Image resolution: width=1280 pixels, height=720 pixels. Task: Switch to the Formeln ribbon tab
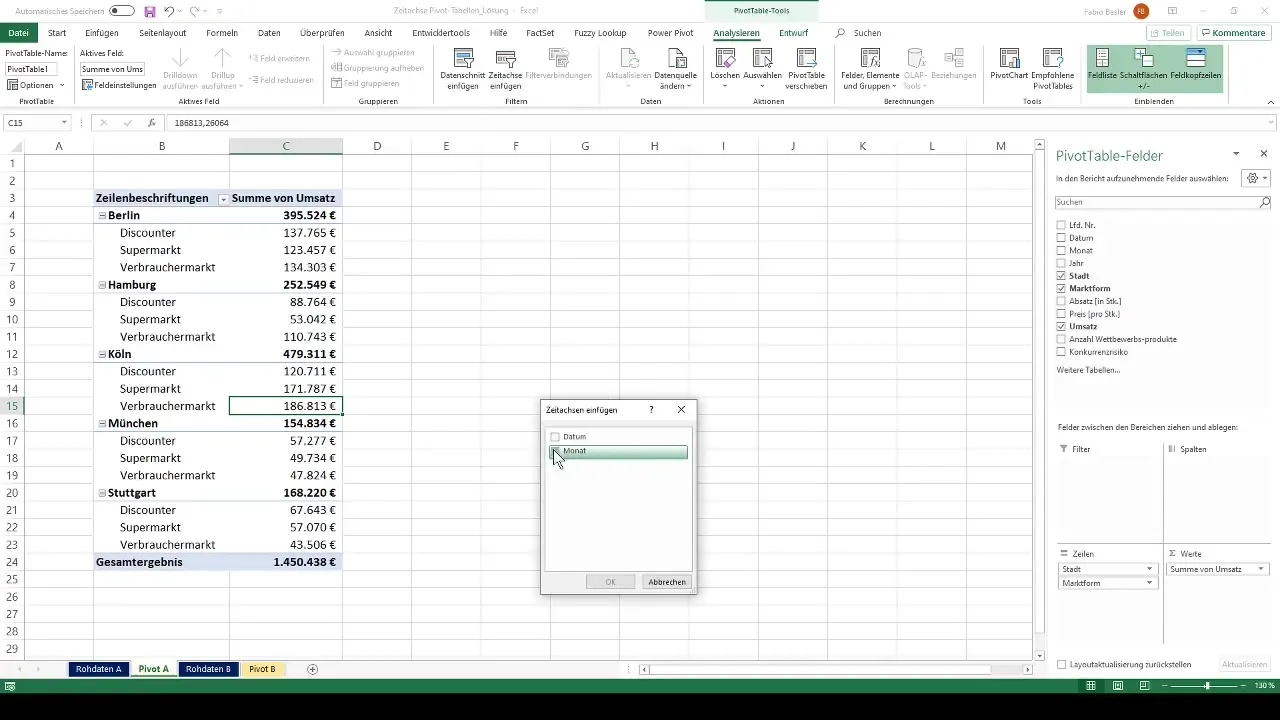click(222, 33)
